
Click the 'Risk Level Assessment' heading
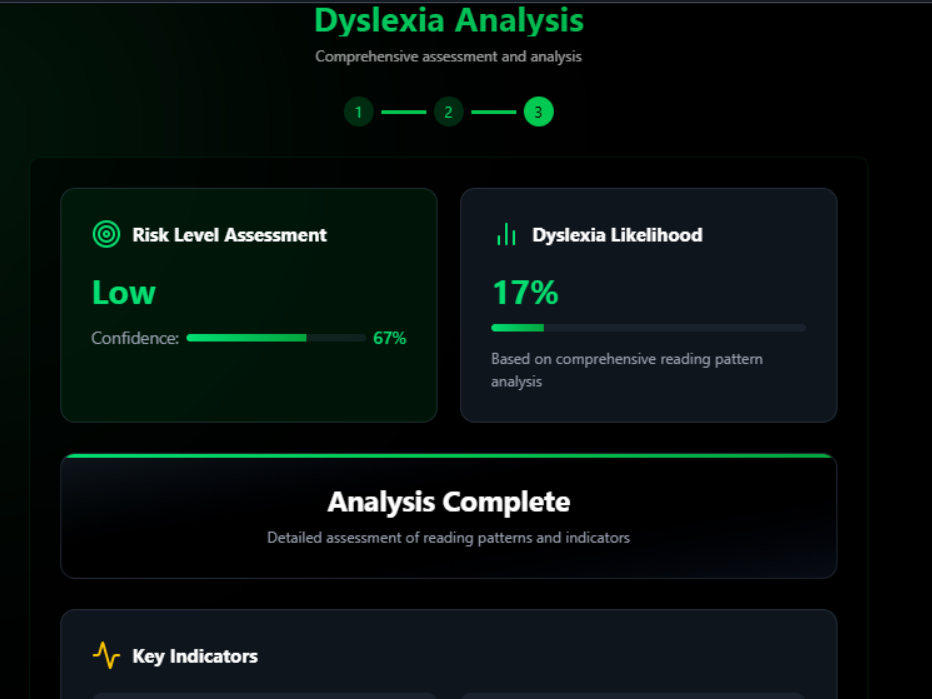pos(229,235)
